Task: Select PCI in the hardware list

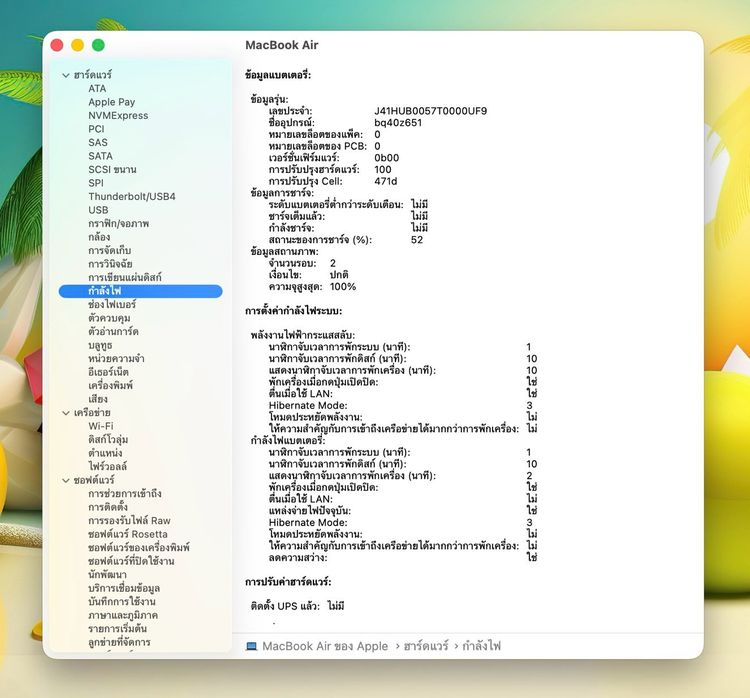Action: [96, 129]
